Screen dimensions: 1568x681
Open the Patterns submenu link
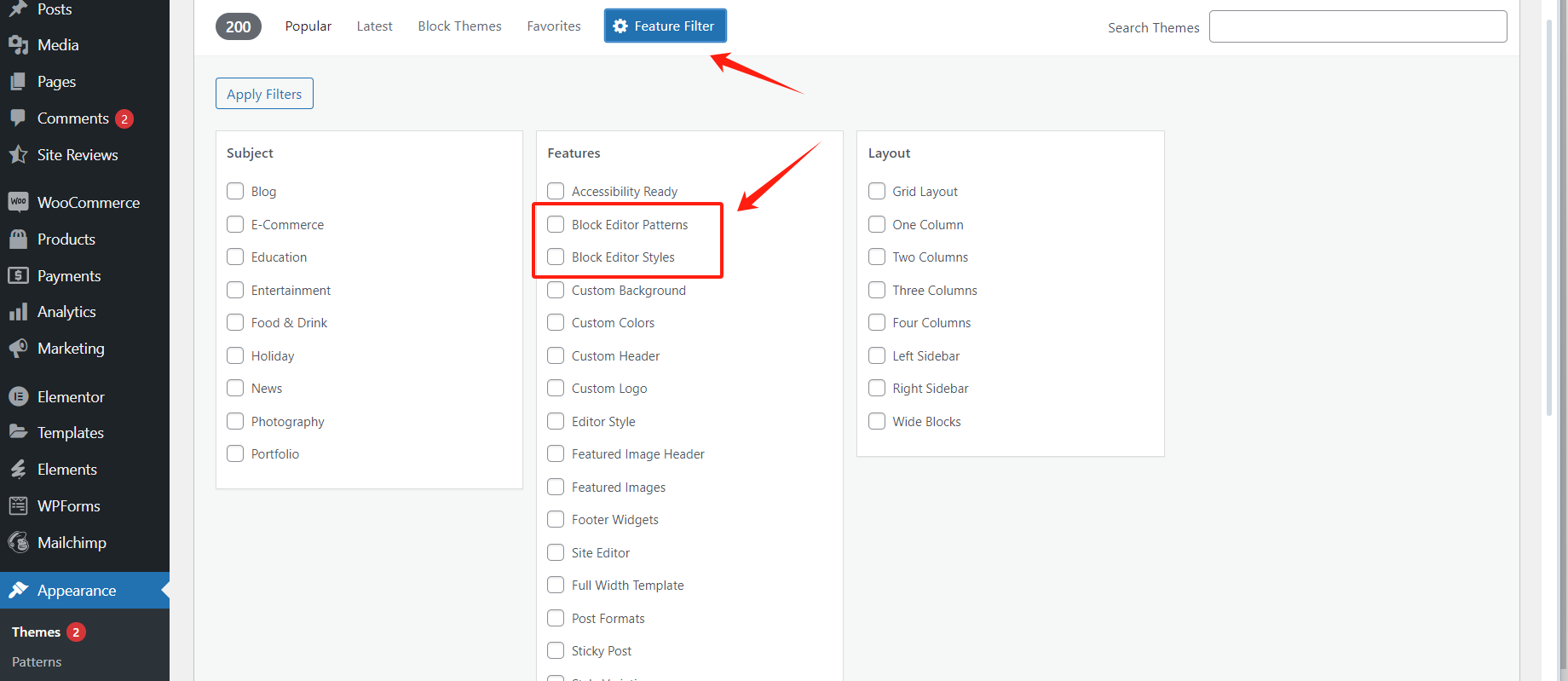click(37, 661)
